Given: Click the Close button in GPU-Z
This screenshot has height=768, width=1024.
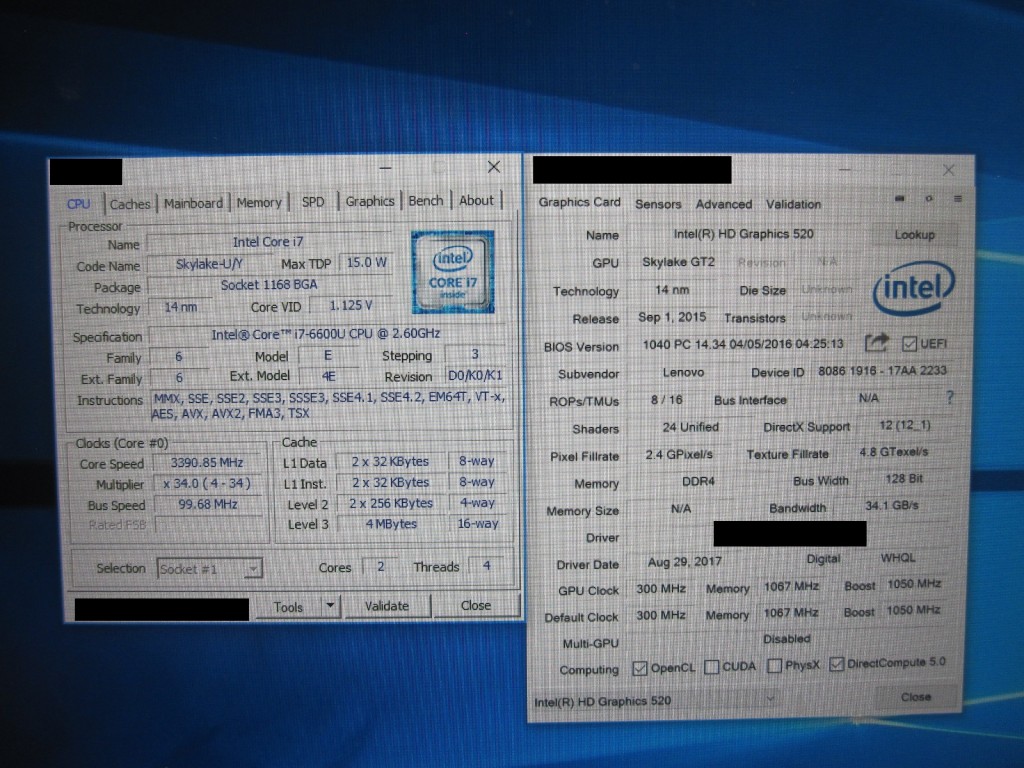Looking at the screenshot, I should tap(916, 697).
